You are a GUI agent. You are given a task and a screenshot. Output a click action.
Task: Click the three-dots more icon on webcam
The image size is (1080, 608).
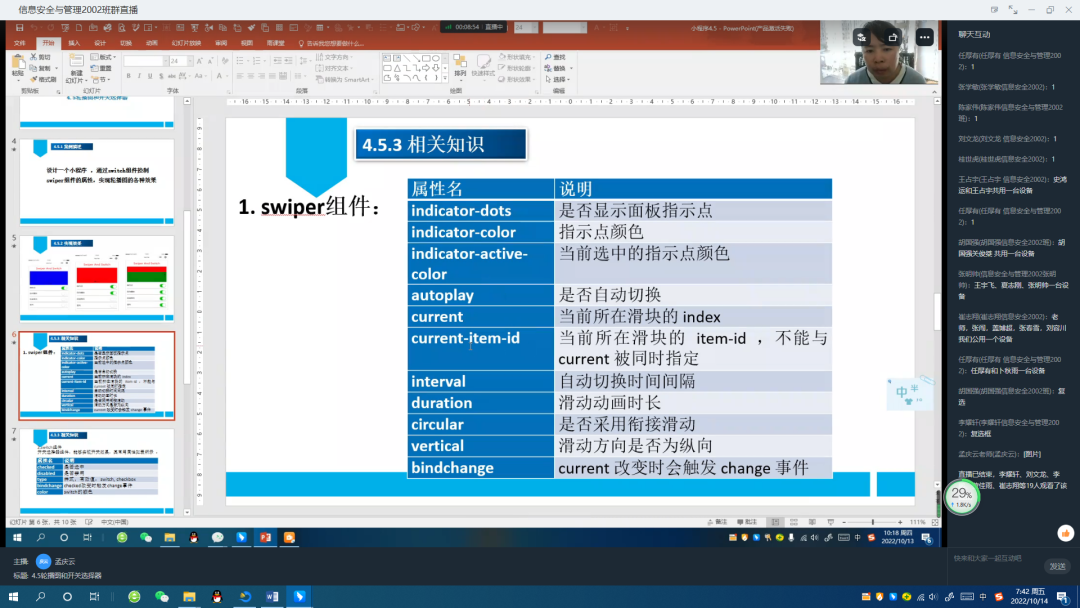pyautogui.click(x=924, y=37)
